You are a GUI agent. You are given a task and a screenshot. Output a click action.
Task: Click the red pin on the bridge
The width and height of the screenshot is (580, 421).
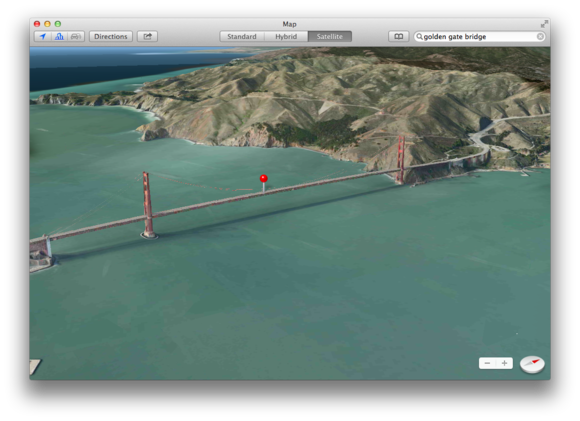pos(263,179)
